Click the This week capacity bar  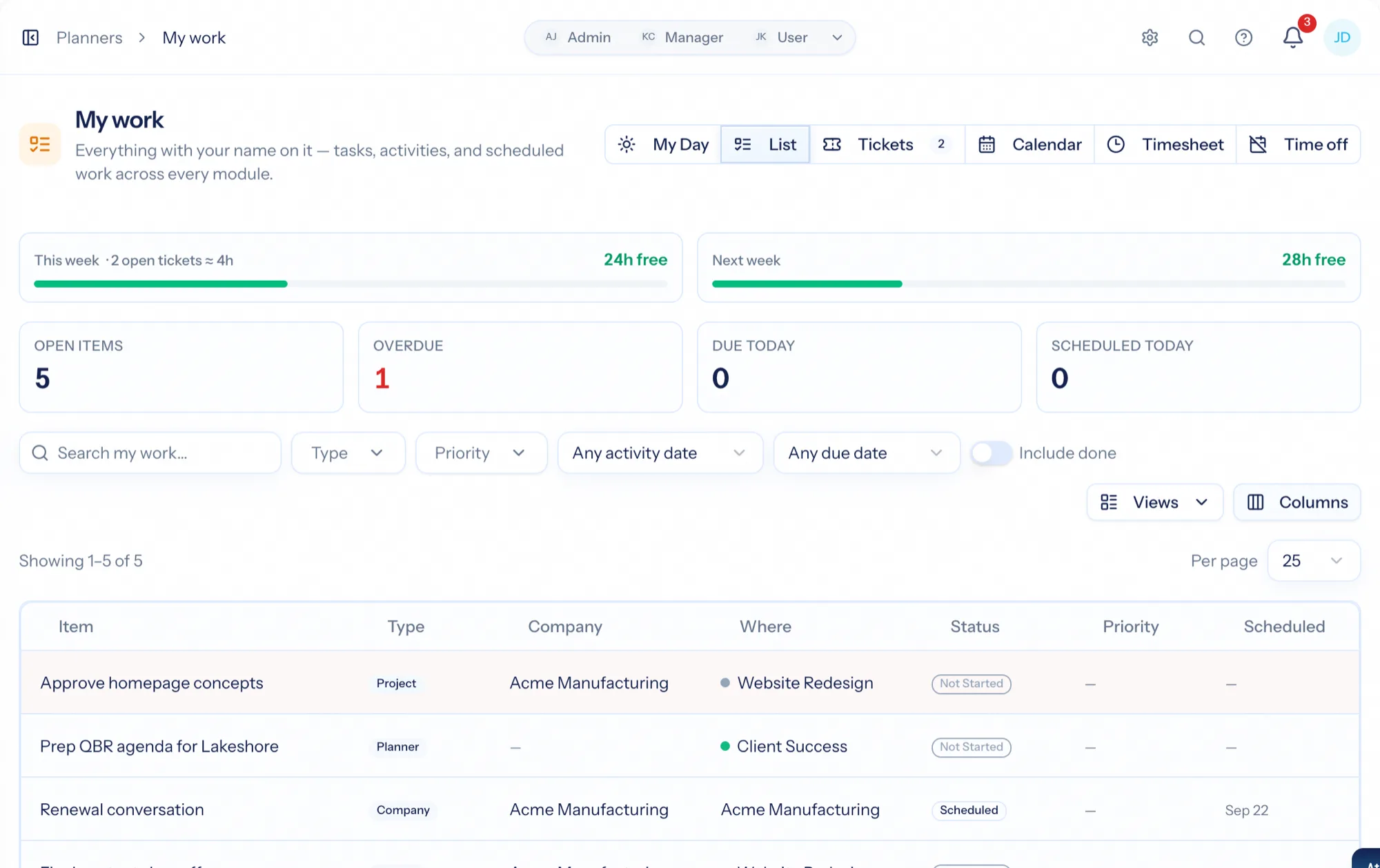pyautogui.click(x=351, y=284)
